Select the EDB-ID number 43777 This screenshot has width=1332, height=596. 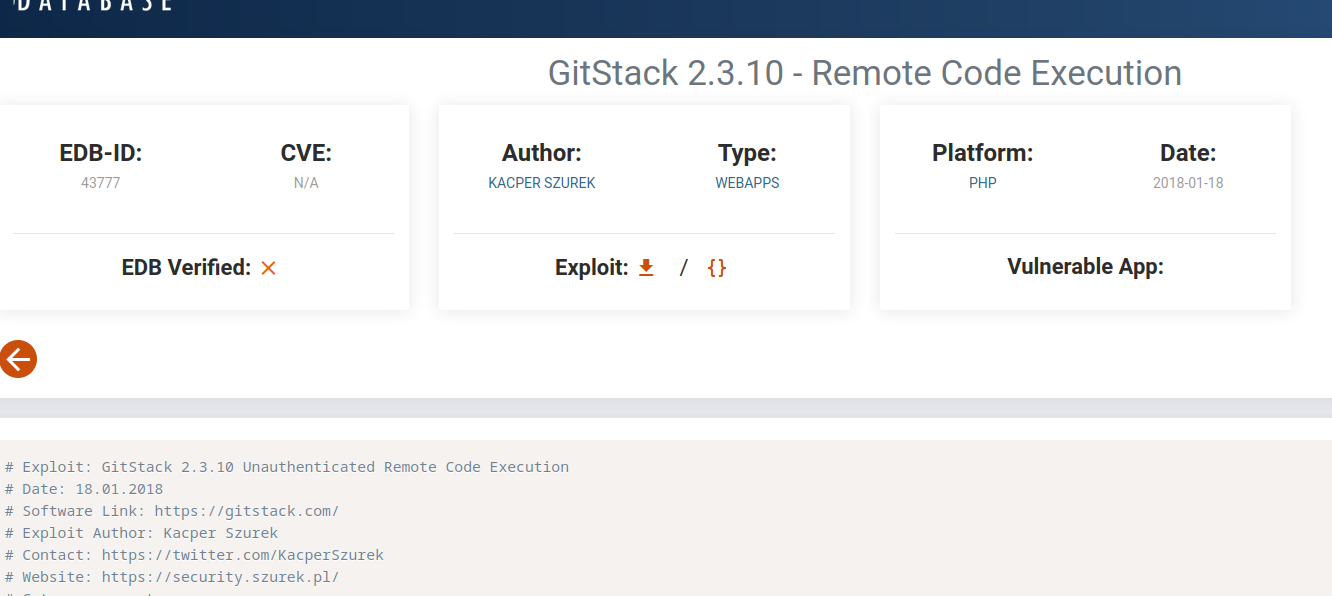pyautogui.click(x=101, y=183)
